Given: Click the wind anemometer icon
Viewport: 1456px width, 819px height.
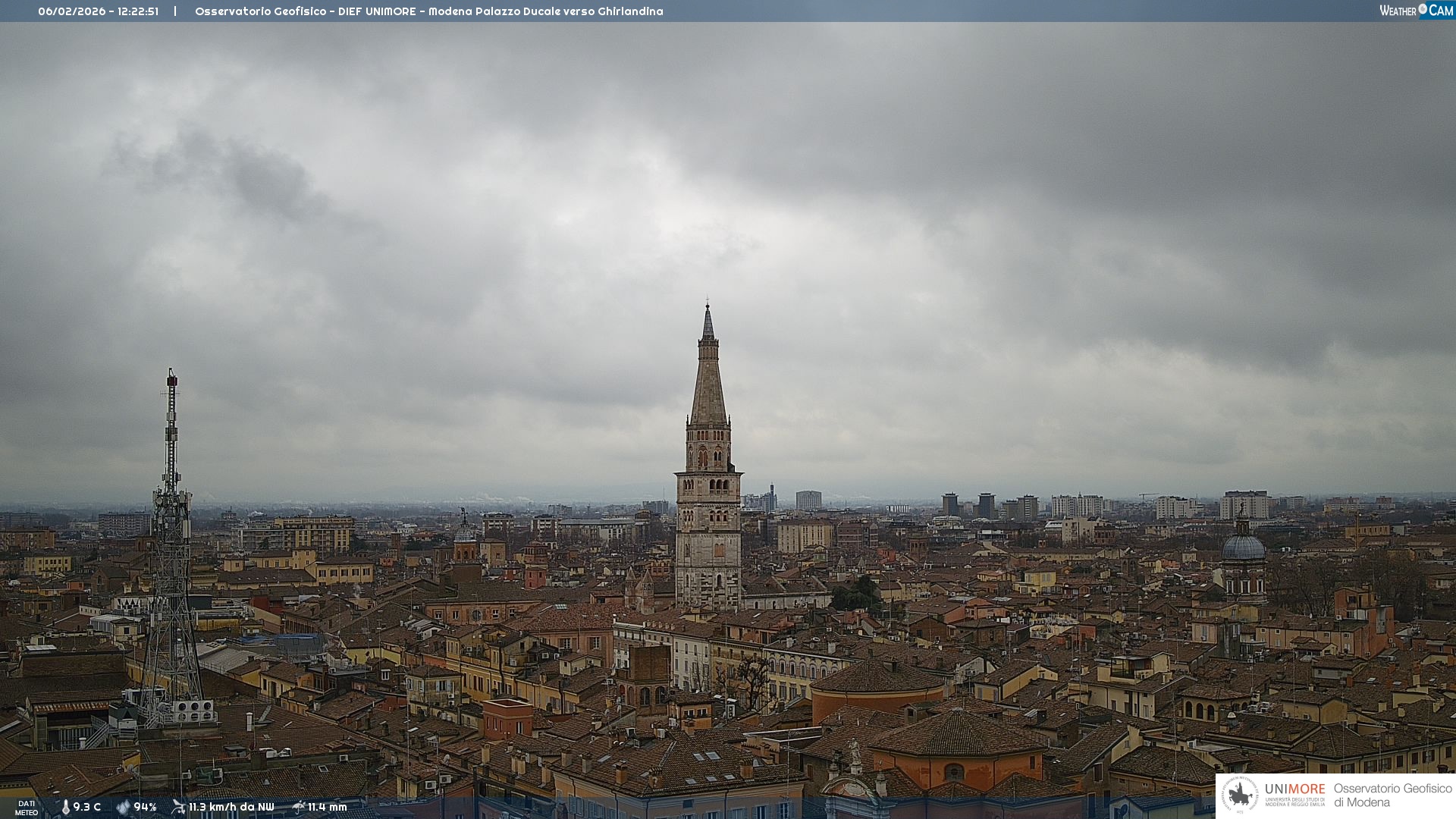Looking at the screenshot, I should [x=178, y=807].
